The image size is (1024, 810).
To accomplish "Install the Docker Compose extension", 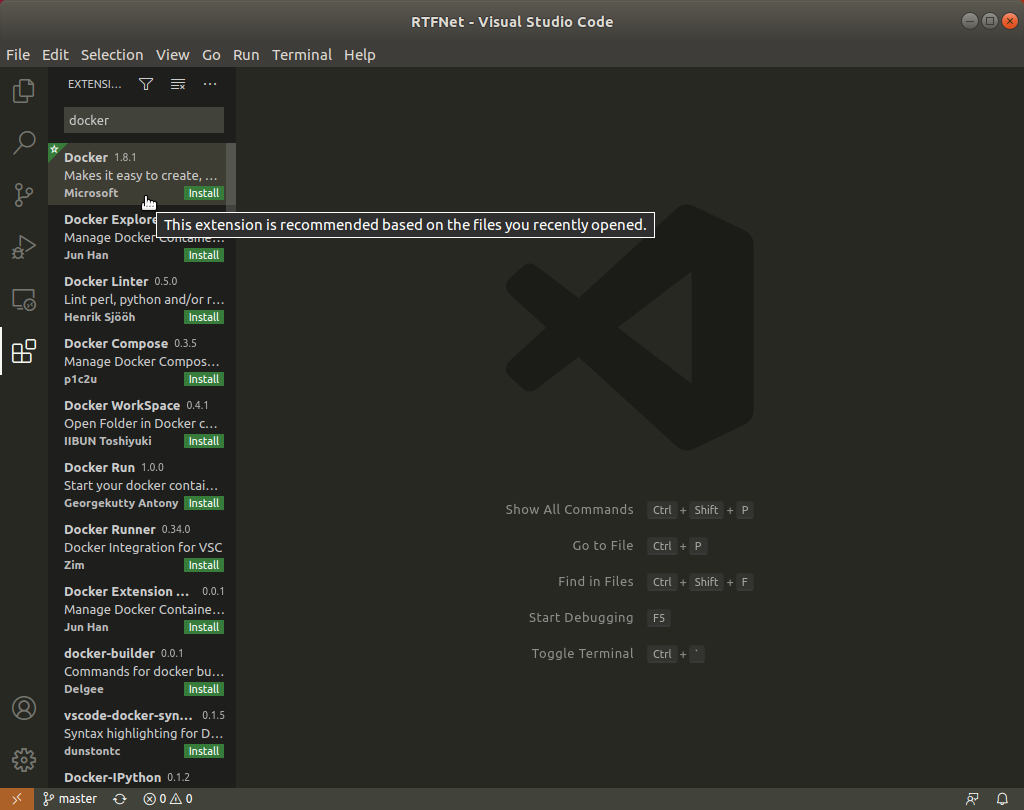I will coord(204,380).
